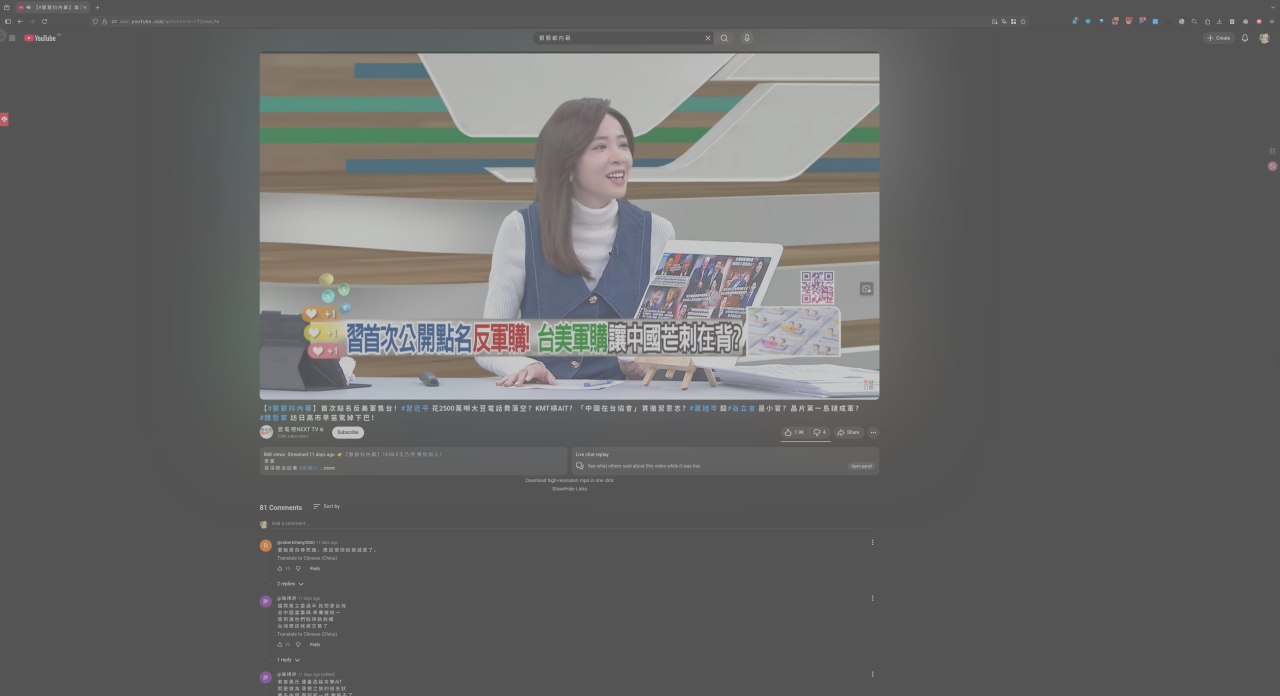Open the comments "Sort by" dropdown
This screenshot has height=696, width=1280.
coord(326,506)
